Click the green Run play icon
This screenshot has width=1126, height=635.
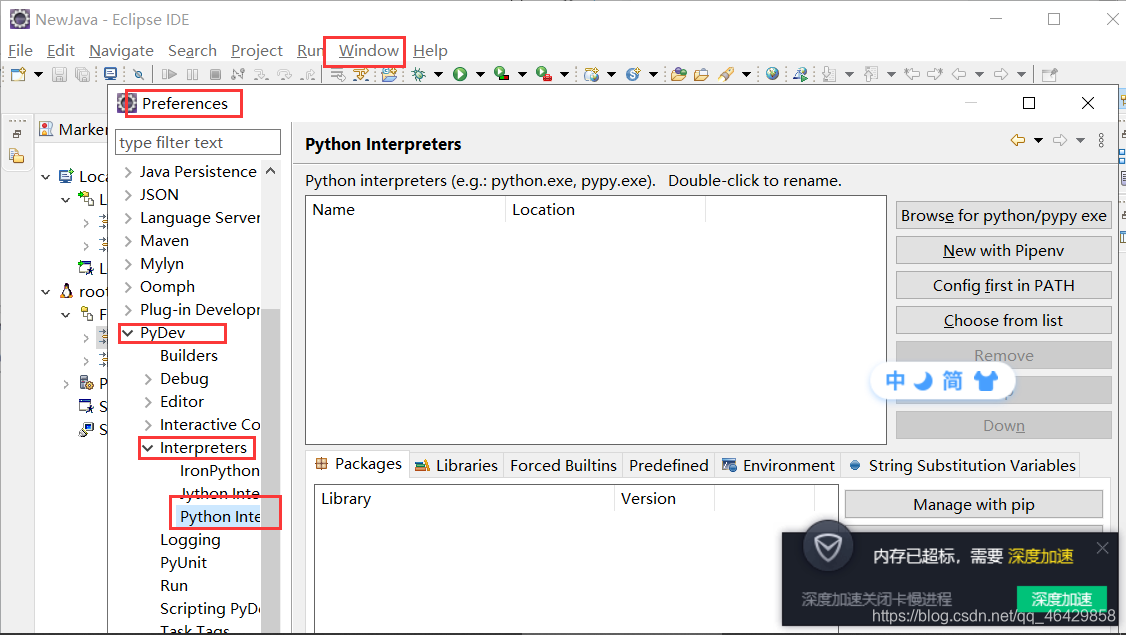coord(460,74)
